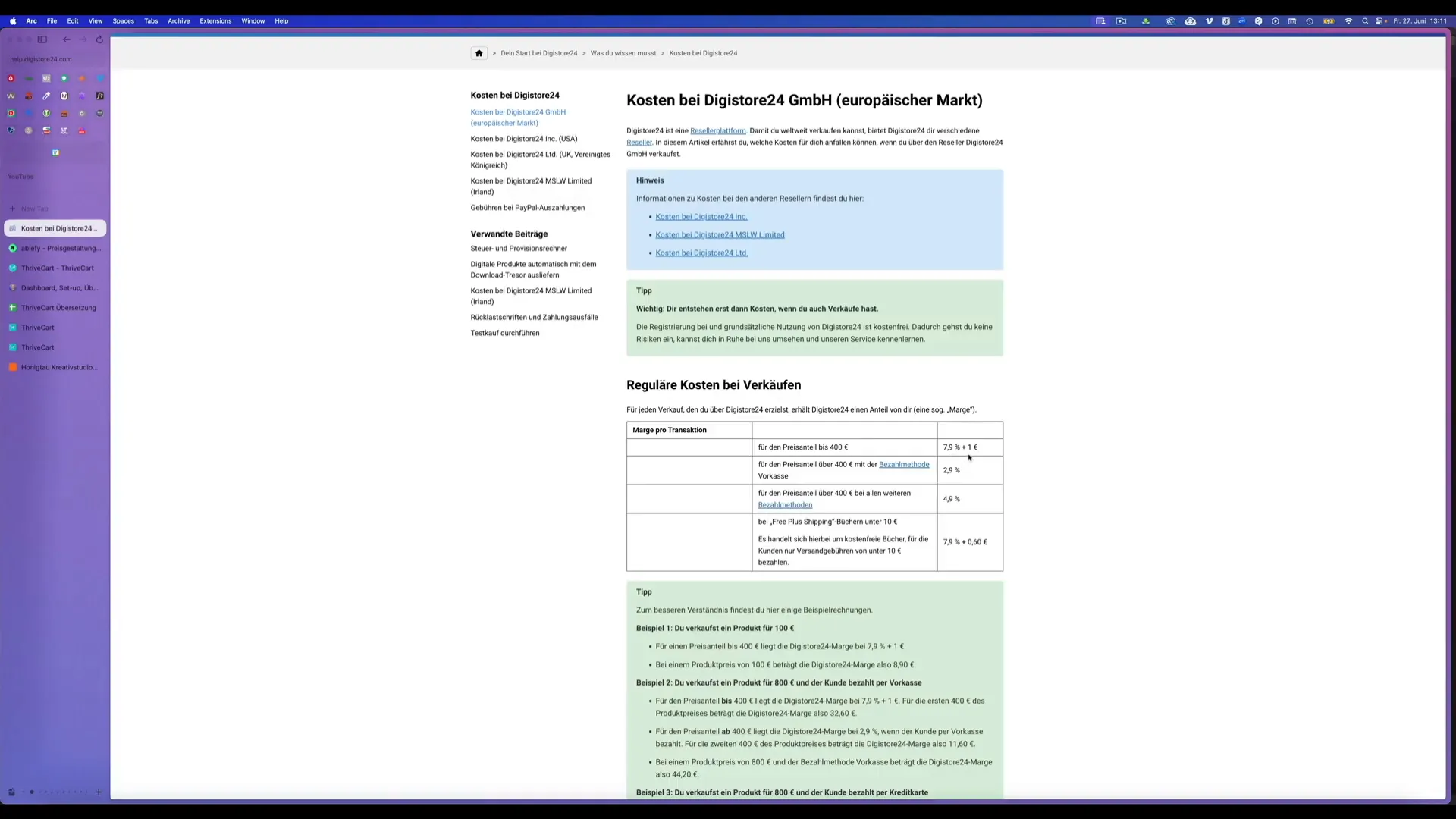This screenshot has width=1456, height=819.
Task: Open the grey power button favicon
Action: pyautogui.click(x=29, y=130)
